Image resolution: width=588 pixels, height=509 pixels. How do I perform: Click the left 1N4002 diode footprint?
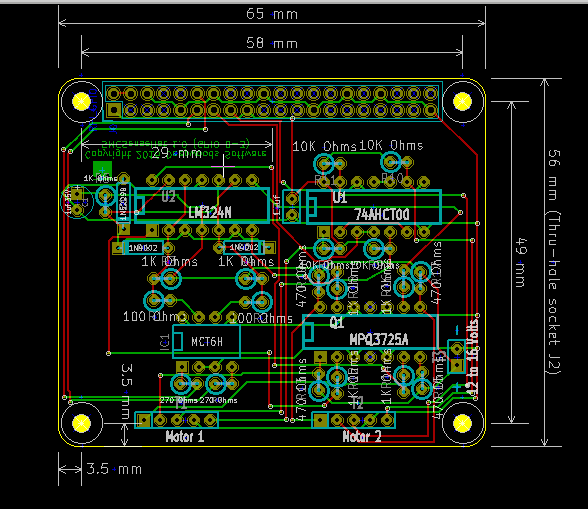143,248
